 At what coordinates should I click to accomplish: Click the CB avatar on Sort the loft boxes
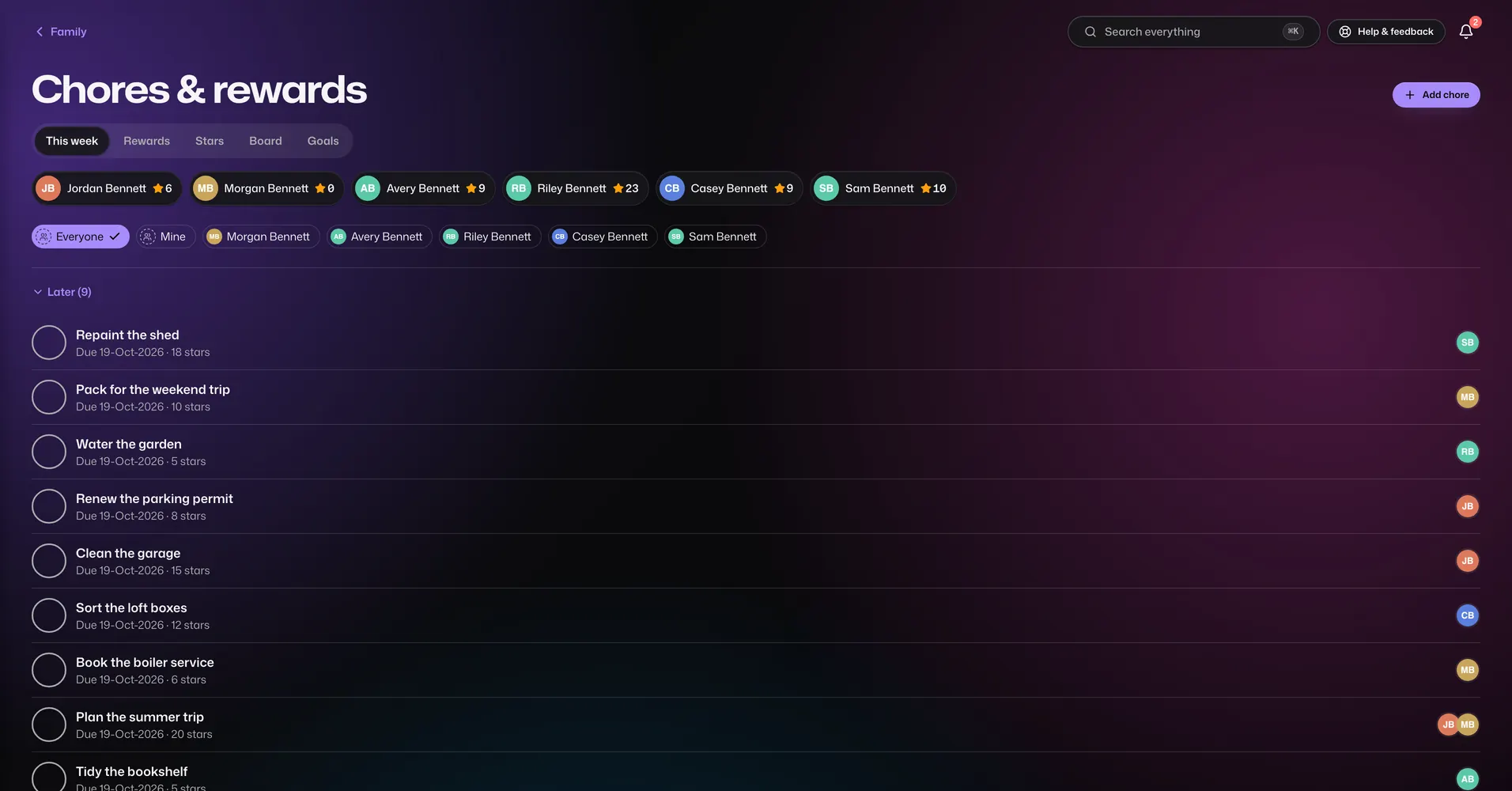tap(1468, 615)
